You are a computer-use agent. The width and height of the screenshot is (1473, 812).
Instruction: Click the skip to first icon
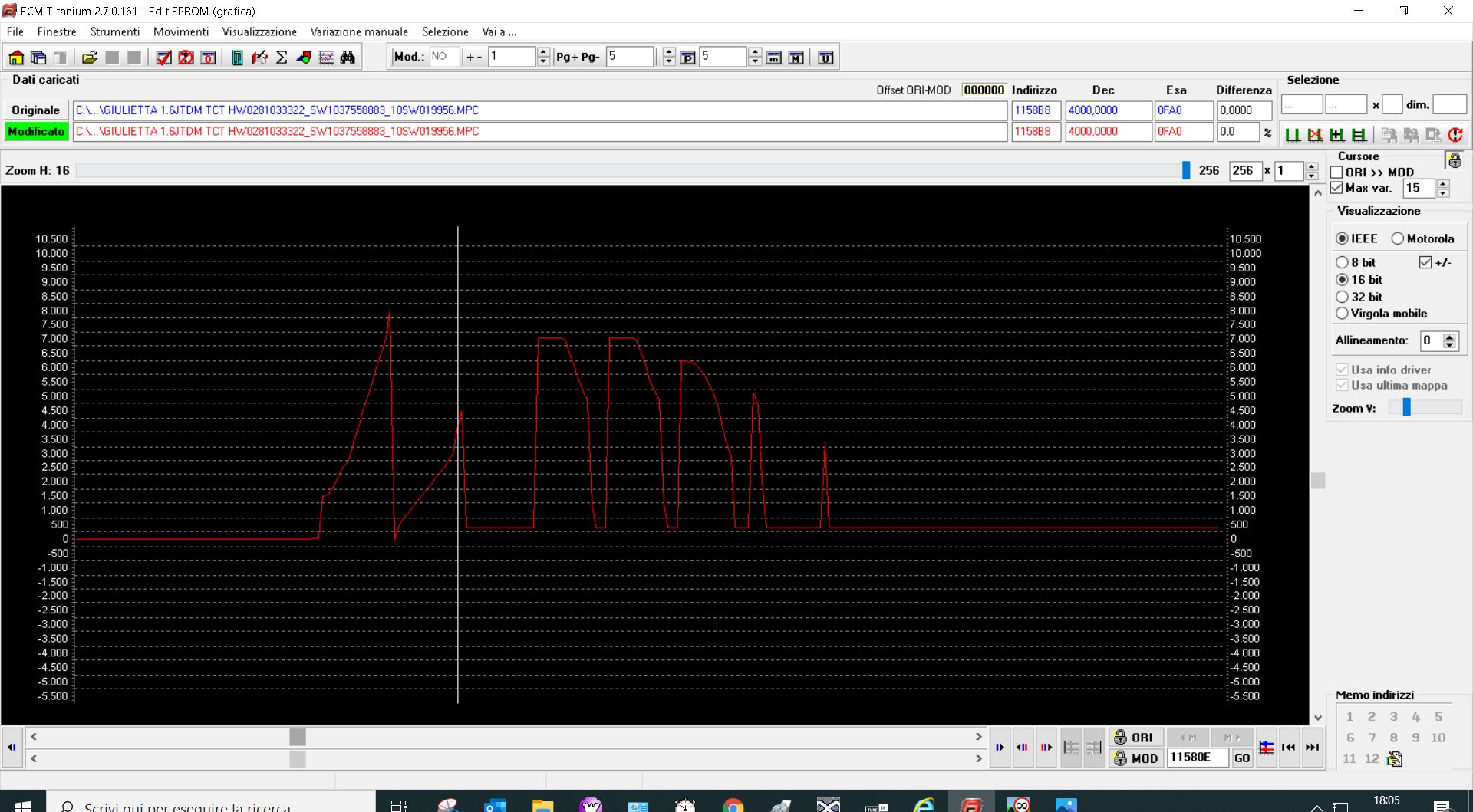[x=1289, y=747]
